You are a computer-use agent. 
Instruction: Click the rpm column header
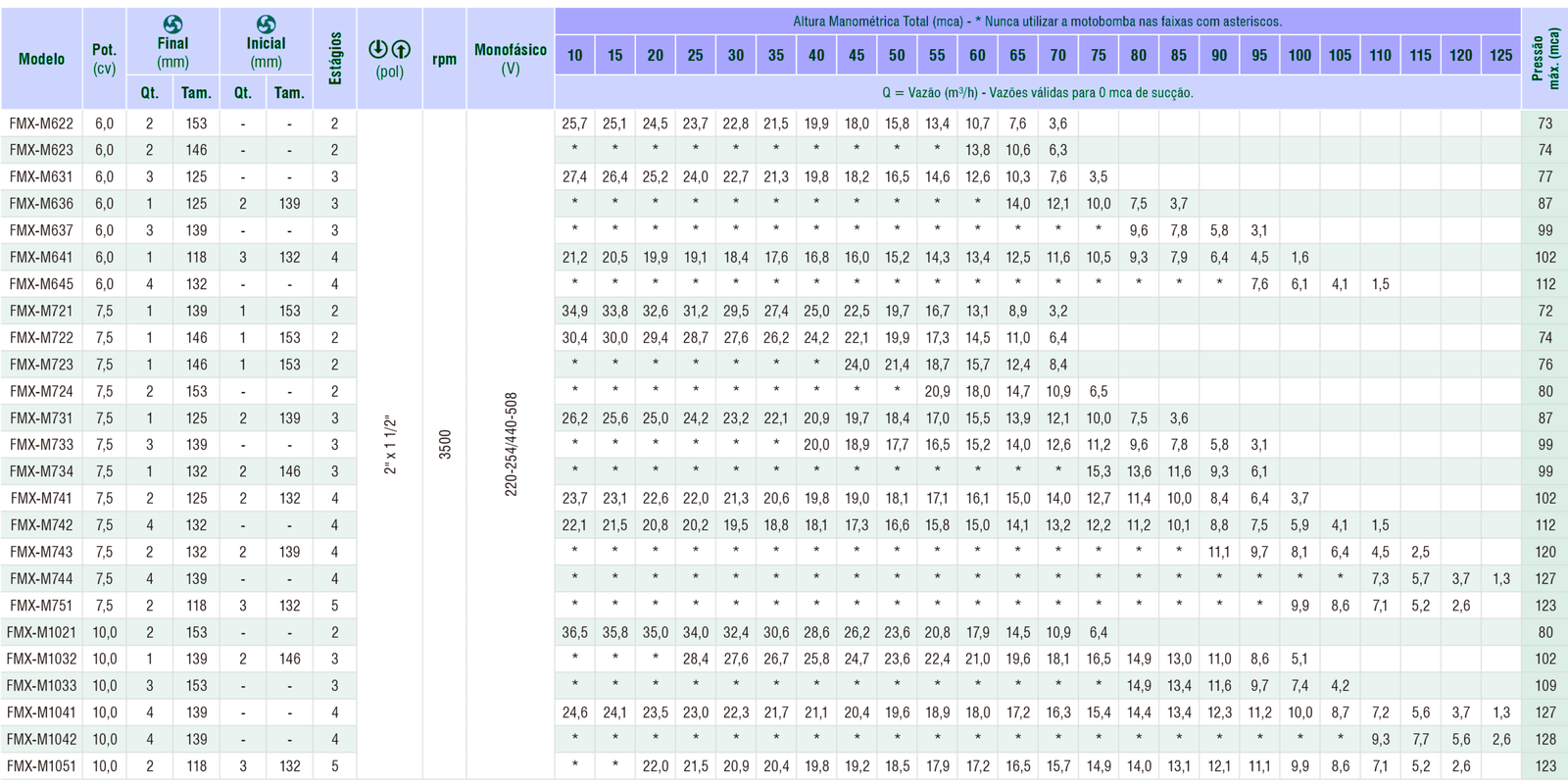[444, 59]
